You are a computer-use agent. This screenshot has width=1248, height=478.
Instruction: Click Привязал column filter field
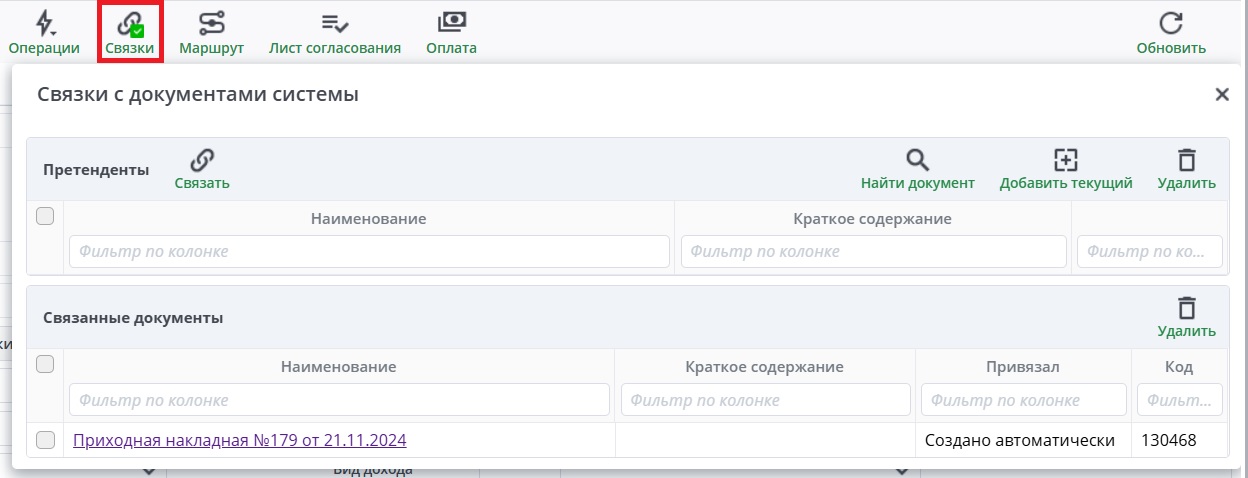tap(1023, 400)
